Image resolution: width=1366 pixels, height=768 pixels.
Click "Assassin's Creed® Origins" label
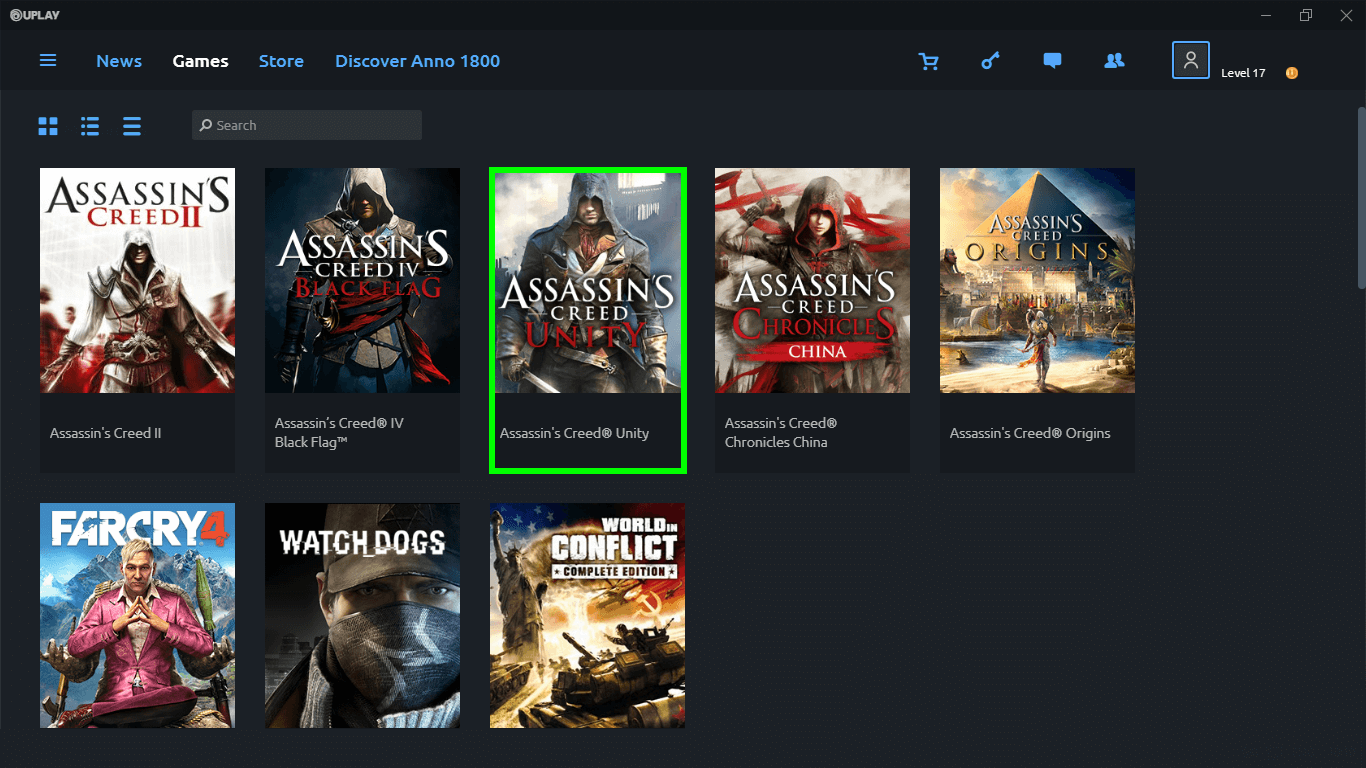tap(1030, 433)
